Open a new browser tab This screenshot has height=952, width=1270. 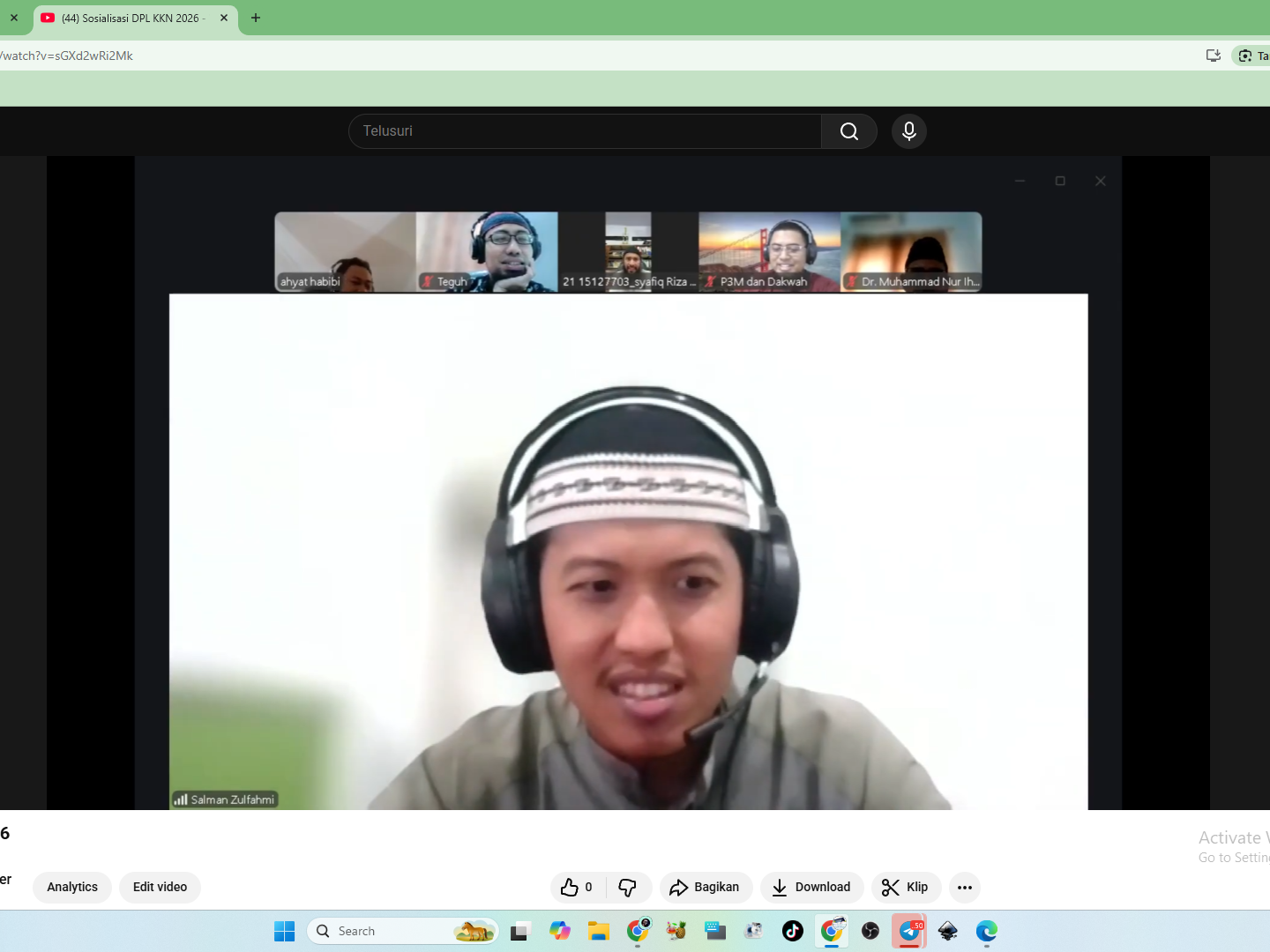[x=256, y=18]
